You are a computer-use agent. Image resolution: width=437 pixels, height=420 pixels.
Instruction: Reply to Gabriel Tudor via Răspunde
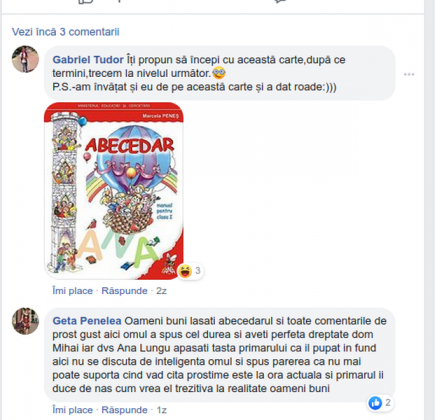[x=124, y=291]
